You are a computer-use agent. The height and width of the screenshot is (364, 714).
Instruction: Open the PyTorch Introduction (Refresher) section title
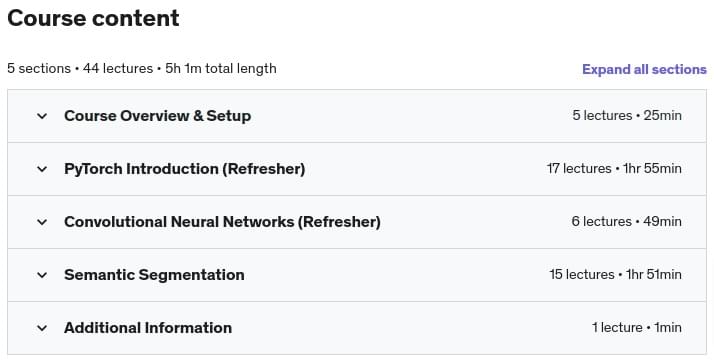[x=184, y=169]
